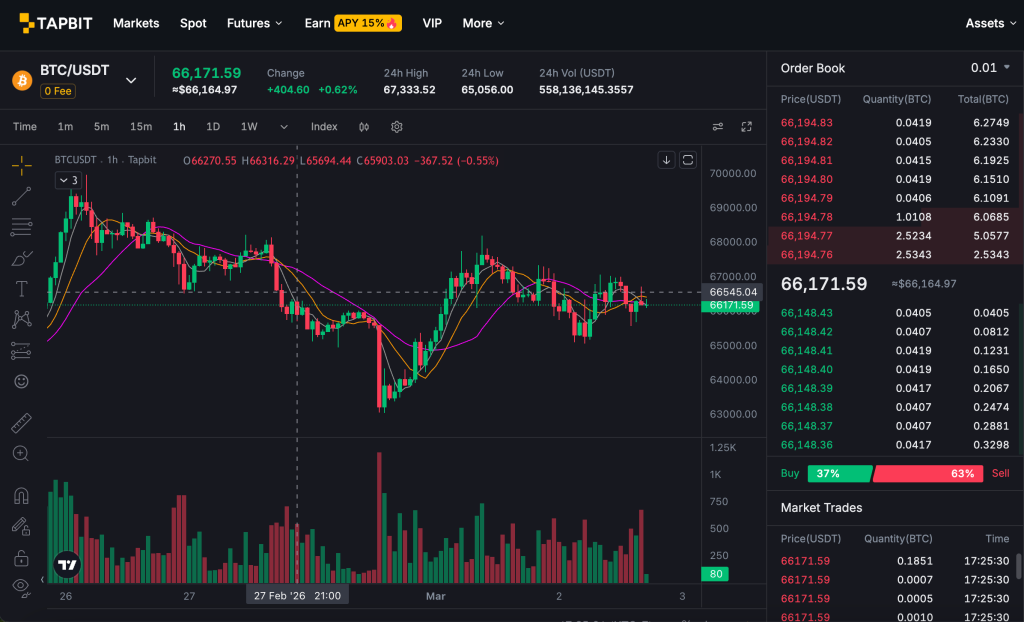Click the Earn APY 15% link
This screenshot has width=1024, height=622.
(x=352, y=23)
